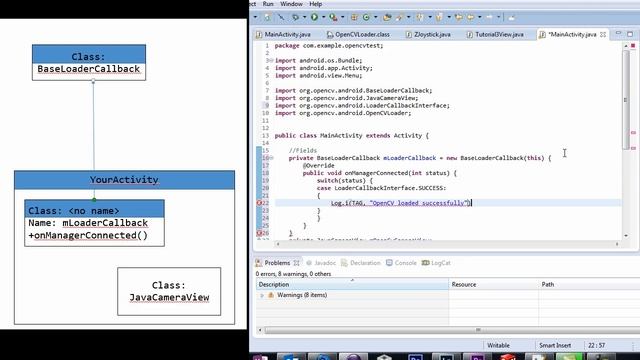Click the '0 errors, 8 warnings, 0 others' summary

293,274
